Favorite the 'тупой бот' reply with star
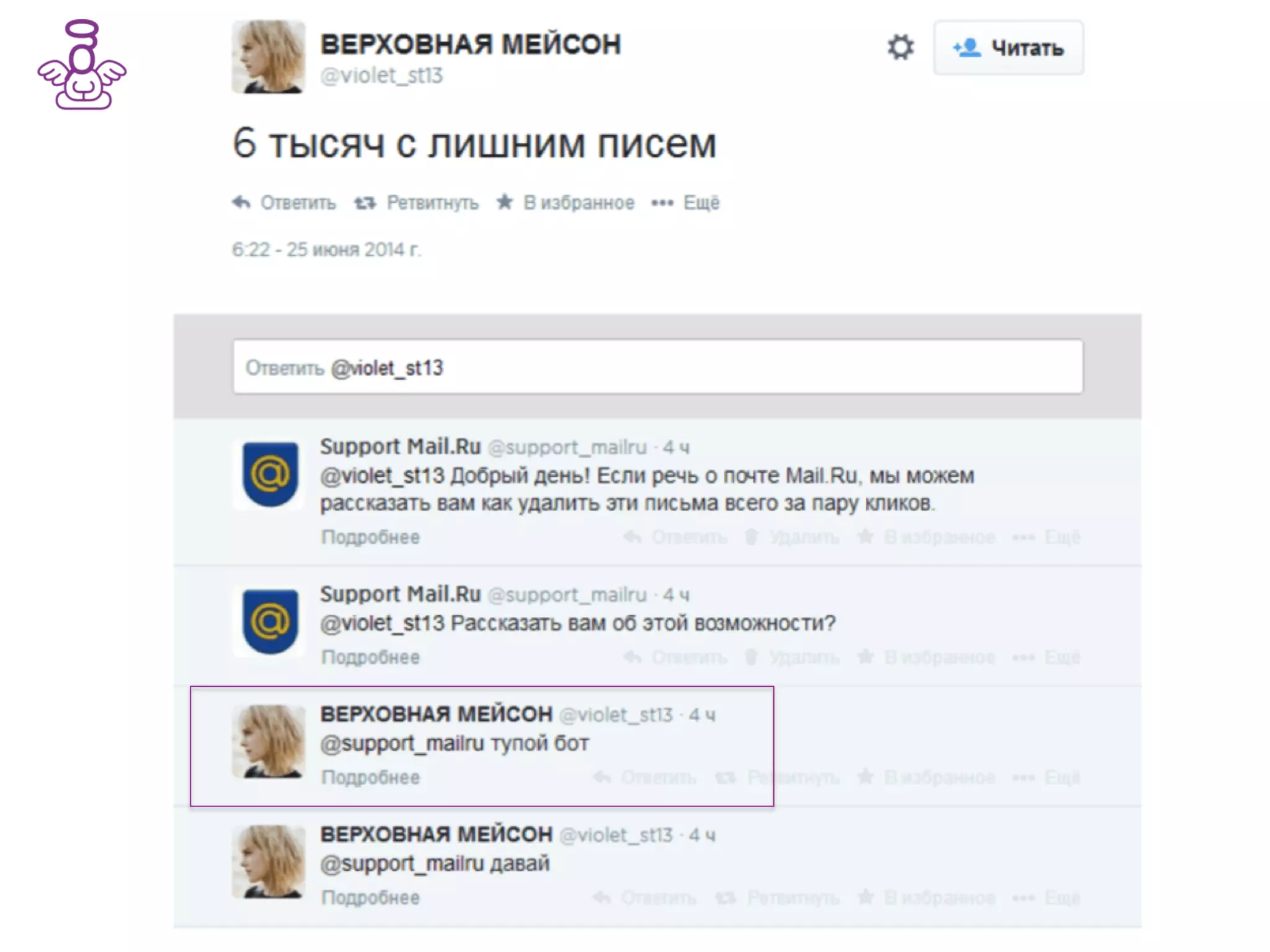 (x=866, y=776)
